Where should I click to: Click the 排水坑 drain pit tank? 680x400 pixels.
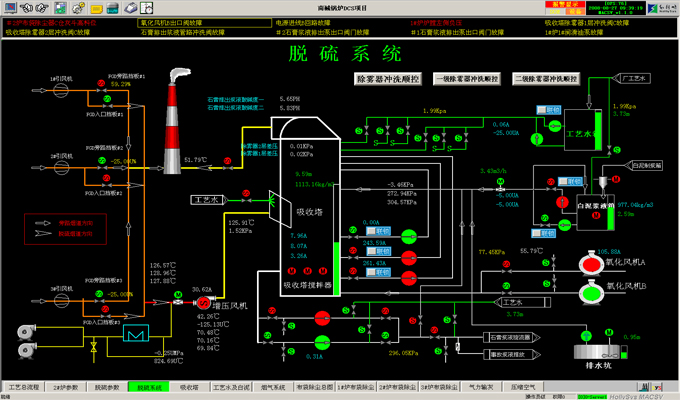tap(597, 351)
